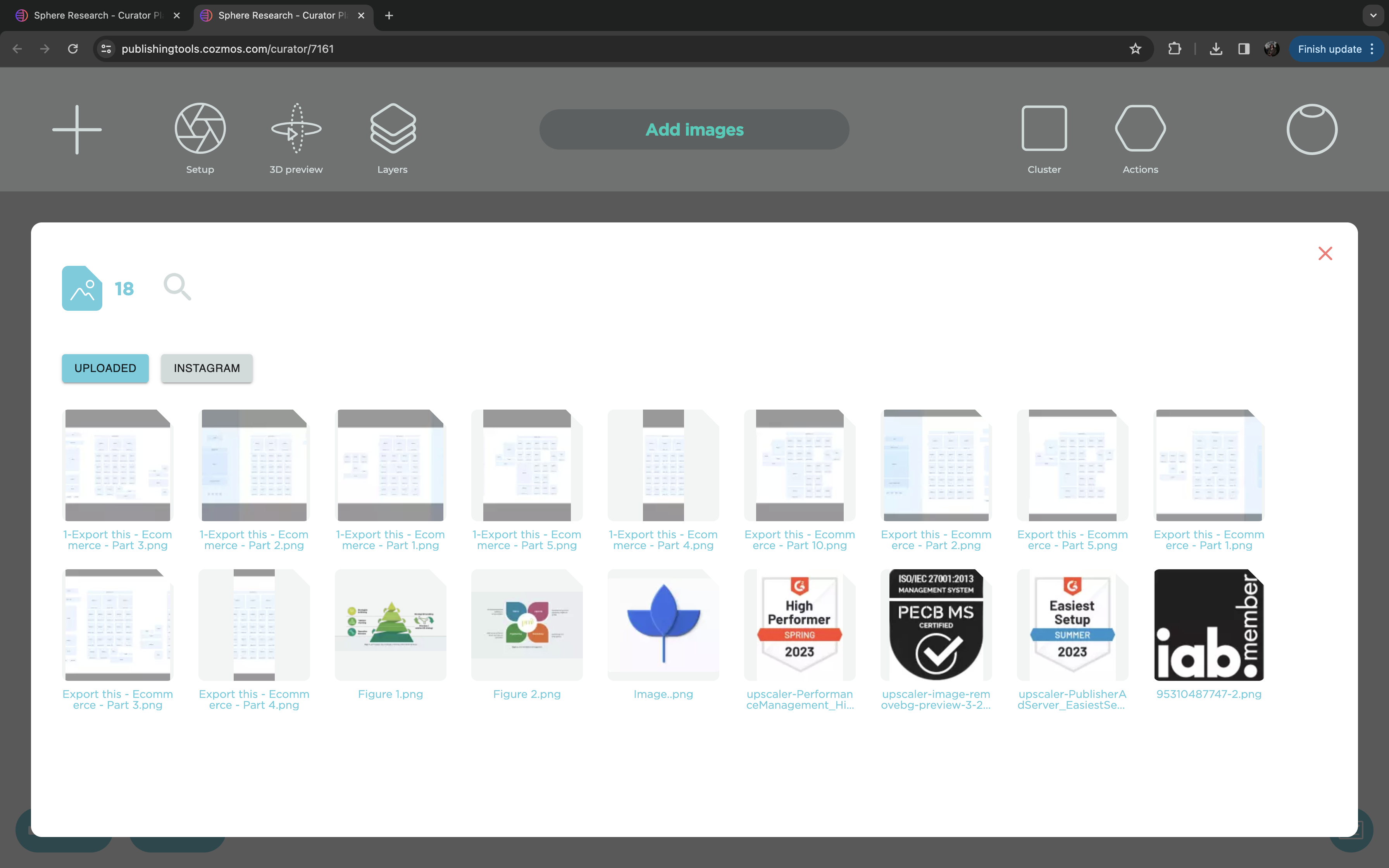Switch to the INSTAGRAM tab
The width and height of the screenshot is (1389, 868).
coord(207,368)
